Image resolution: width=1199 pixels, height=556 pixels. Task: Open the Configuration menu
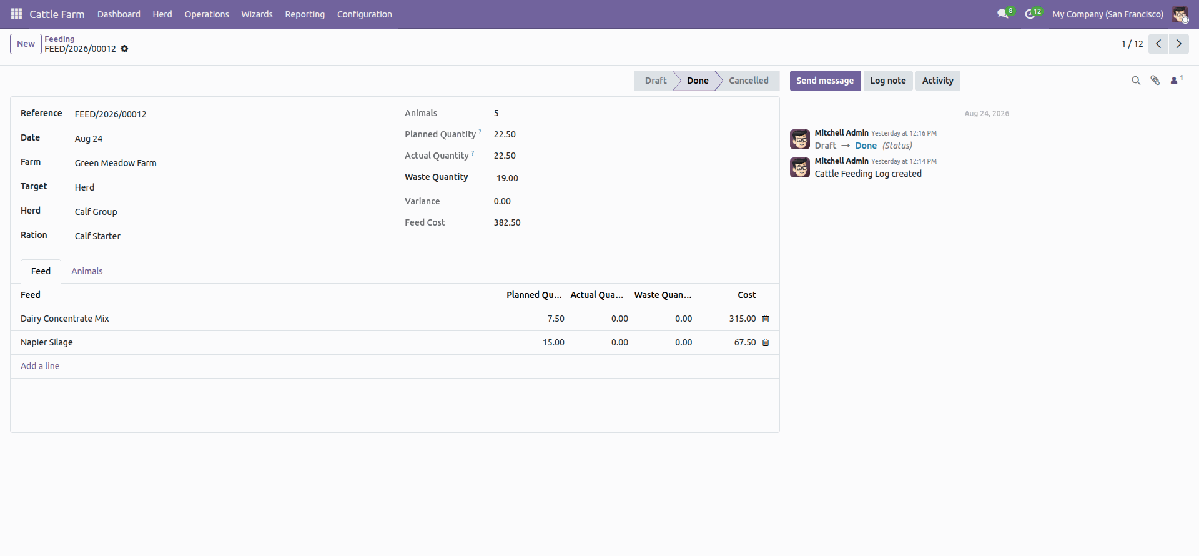(x=365, y=14)
